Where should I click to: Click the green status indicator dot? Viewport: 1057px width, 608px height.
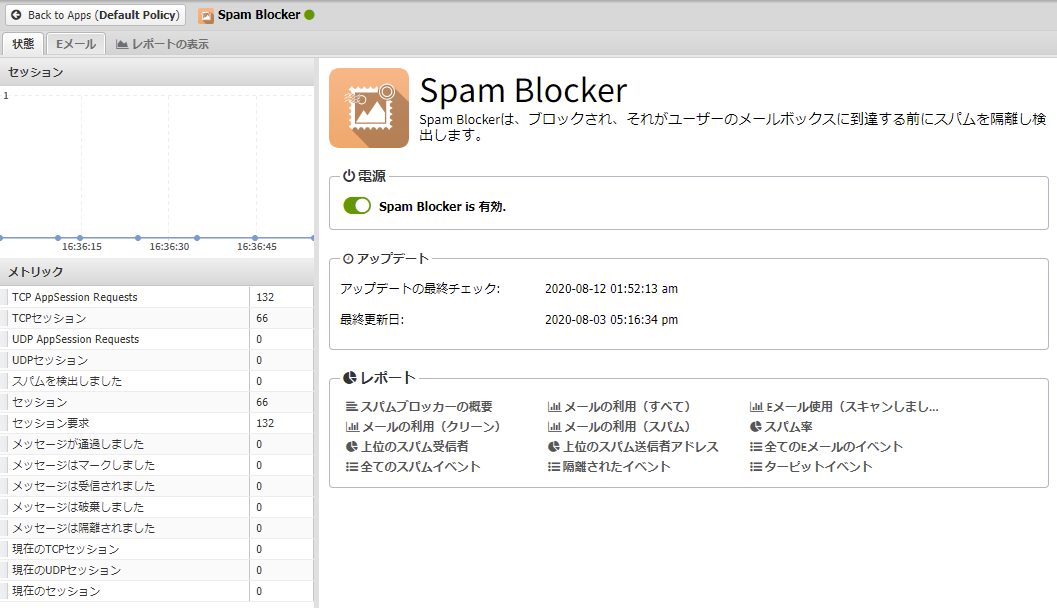pos(309,15)
